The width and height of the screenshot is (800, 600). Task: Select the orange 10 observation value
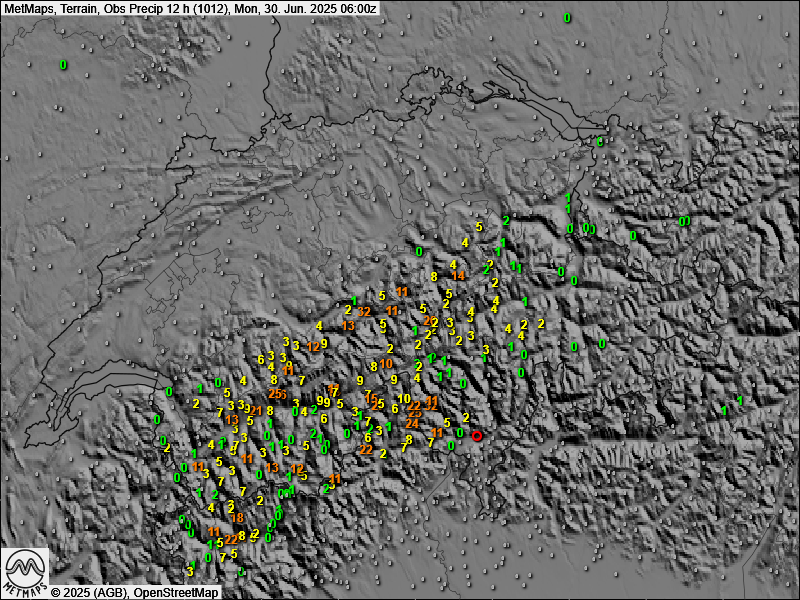click(386, 364)
